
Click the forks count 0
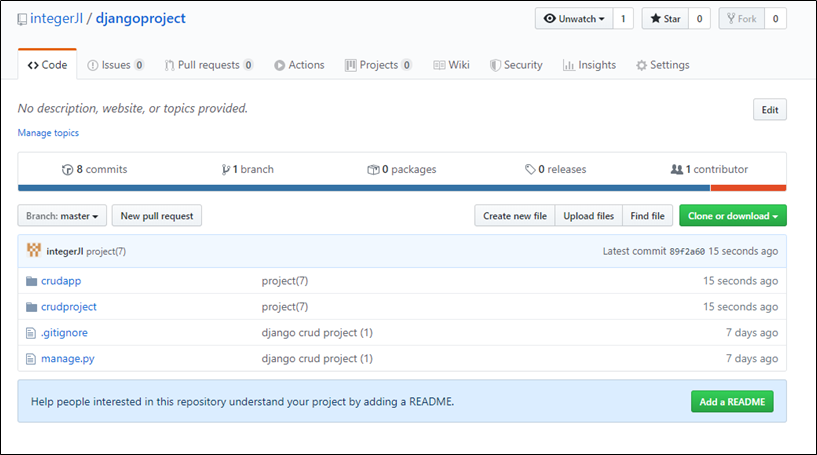(775, 19)
